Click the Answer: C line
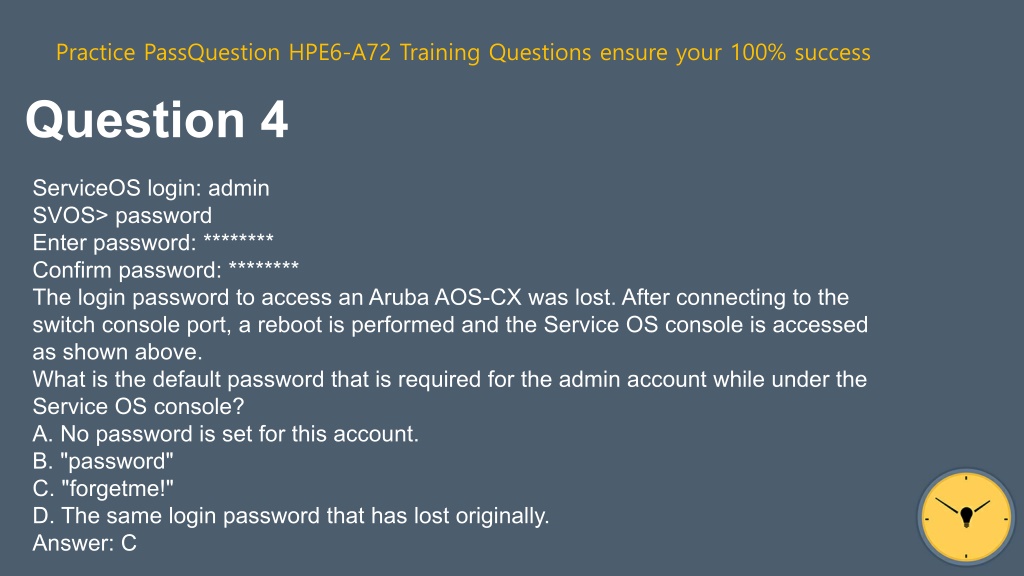Viewport: 1024px width, 576px height. point(85,543)
